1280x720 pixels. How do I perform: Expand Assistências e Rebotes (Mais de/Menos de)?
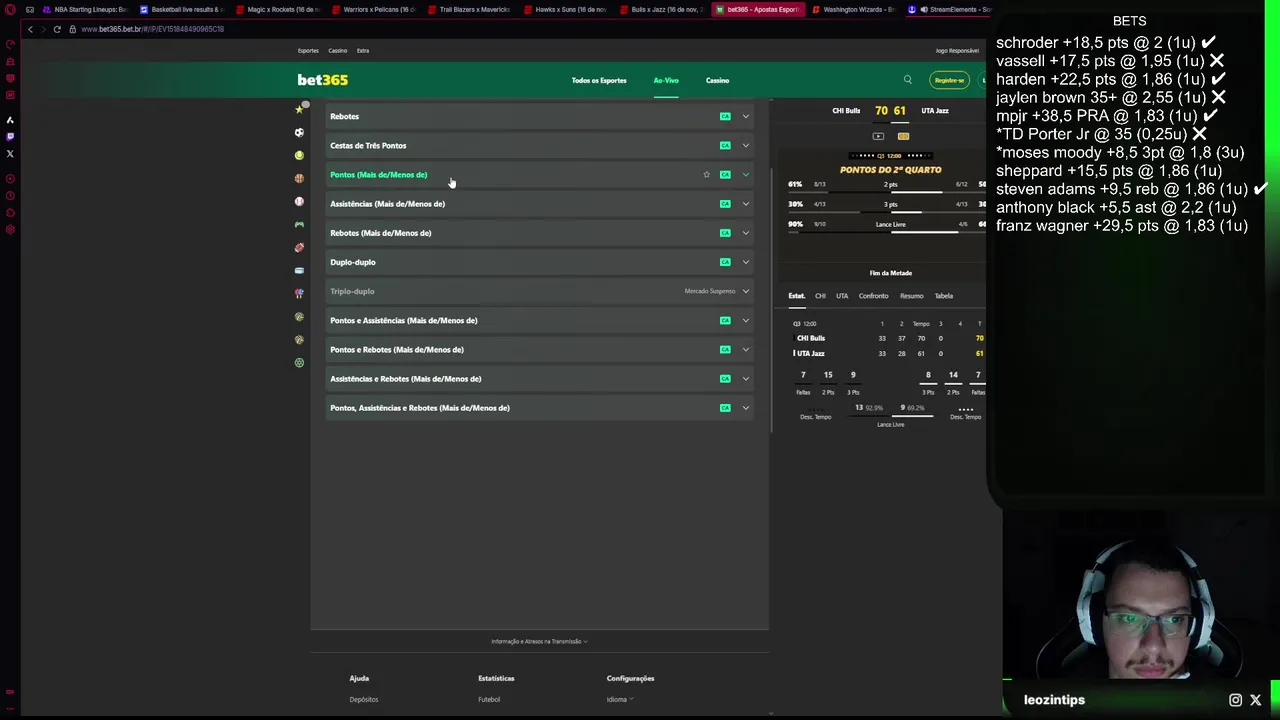(x=540, y=378)
